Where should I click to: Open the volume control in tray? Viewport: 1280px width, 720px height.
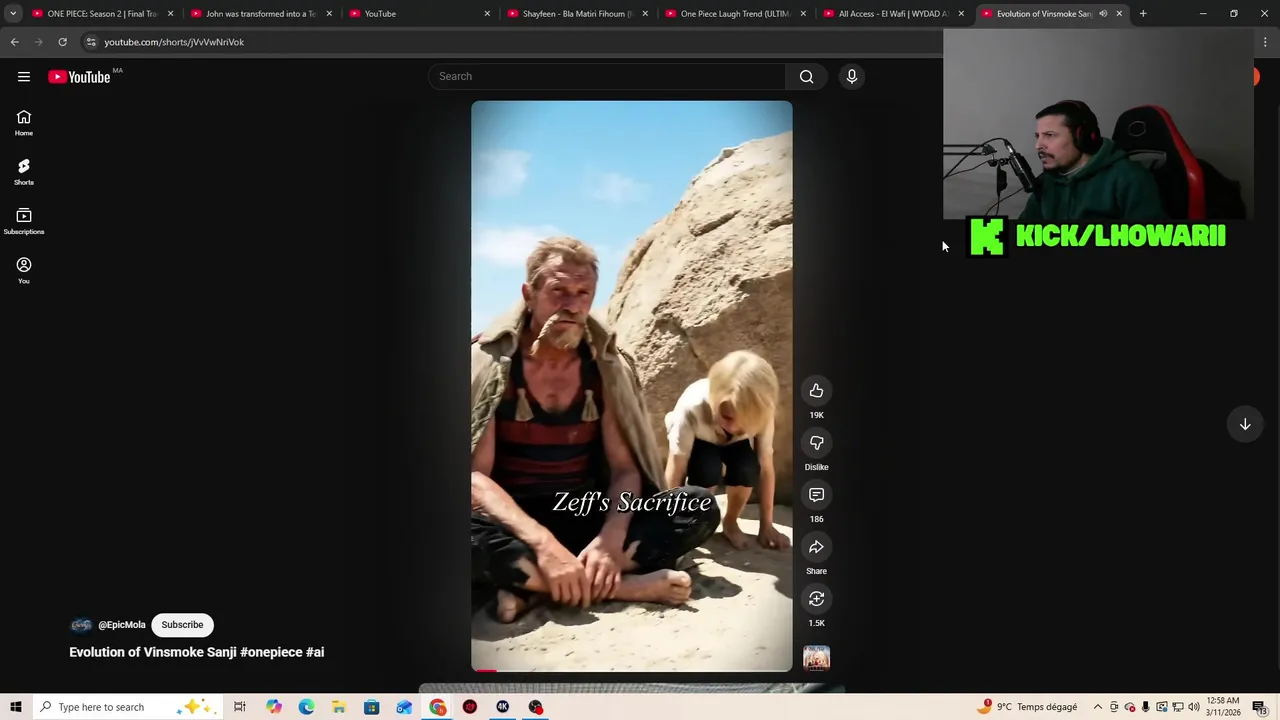pos(1194,707)
